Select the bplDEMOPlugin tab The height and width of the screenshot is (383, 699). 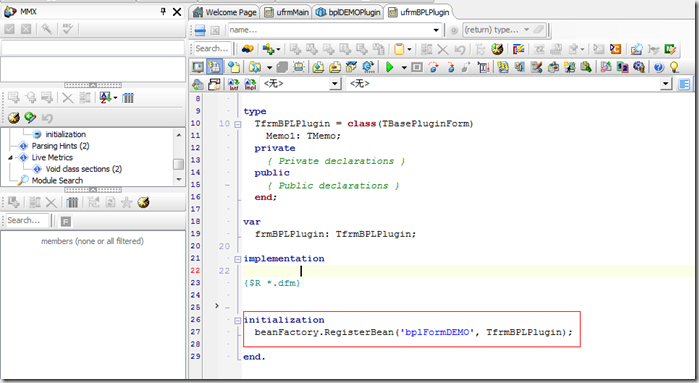[349, 12]
